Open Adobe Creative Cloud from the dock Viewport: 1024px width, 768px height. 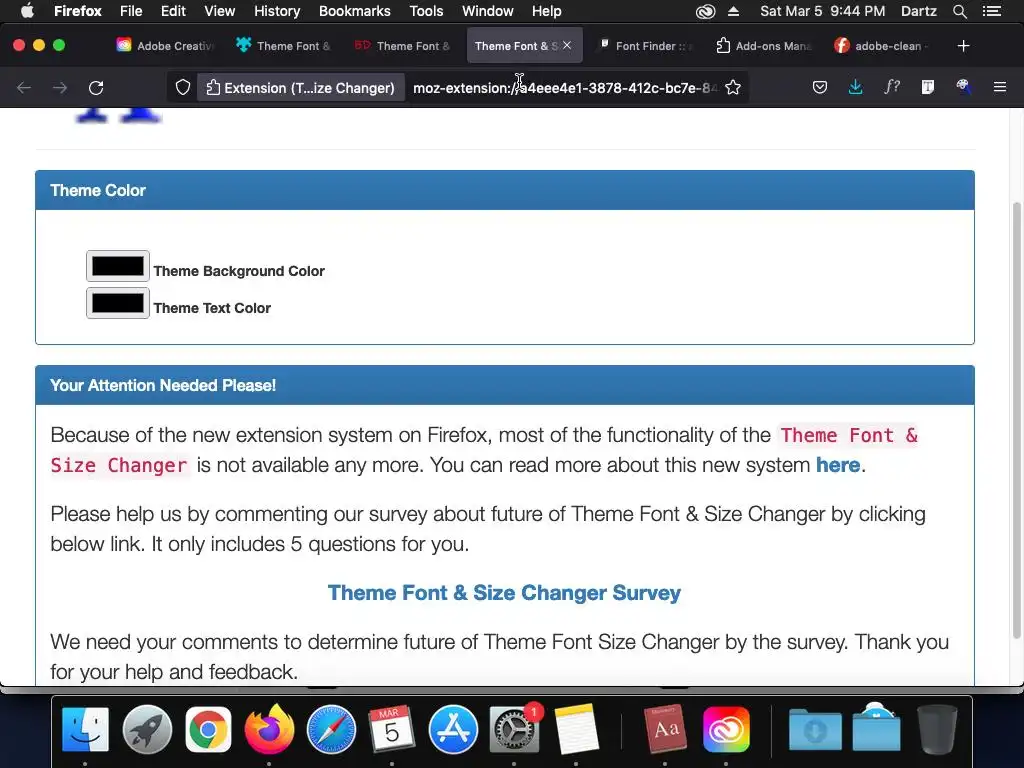pyautogui.click(x=726, y=729)
